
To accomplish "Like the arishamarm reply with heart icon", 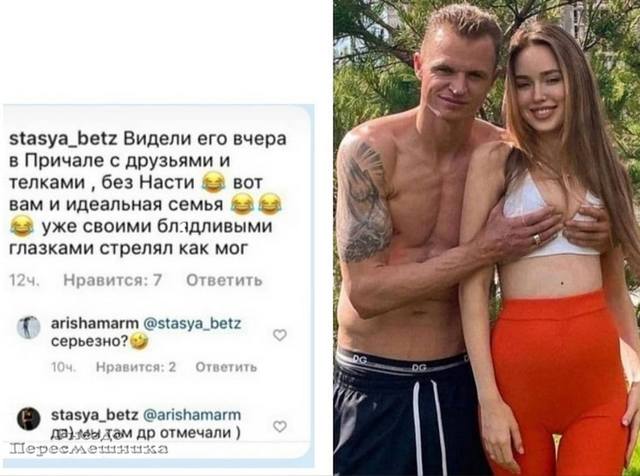I will (280, 335).
